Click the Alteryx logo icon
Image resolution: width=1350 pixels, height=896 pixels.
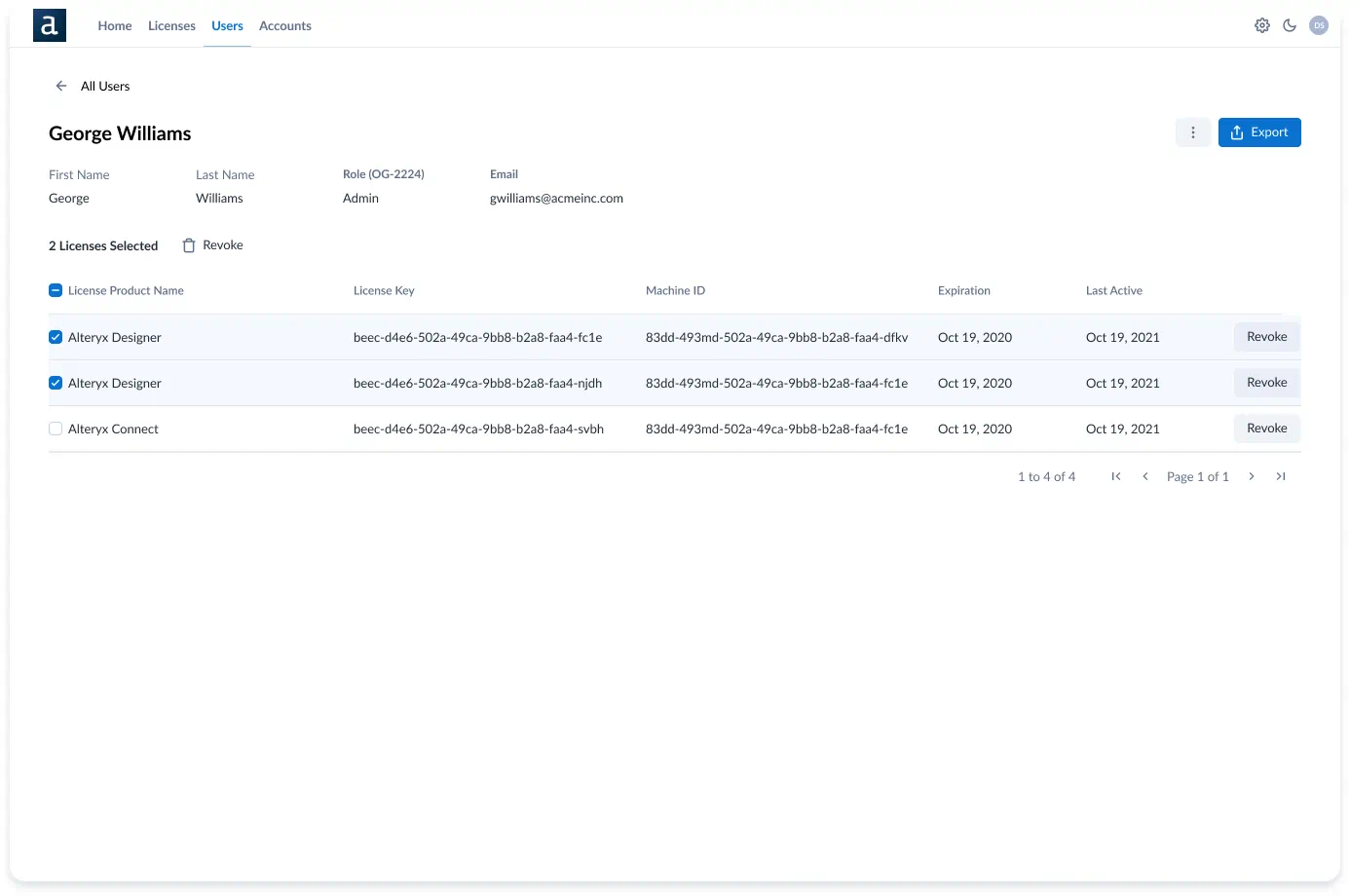[50, 25]
